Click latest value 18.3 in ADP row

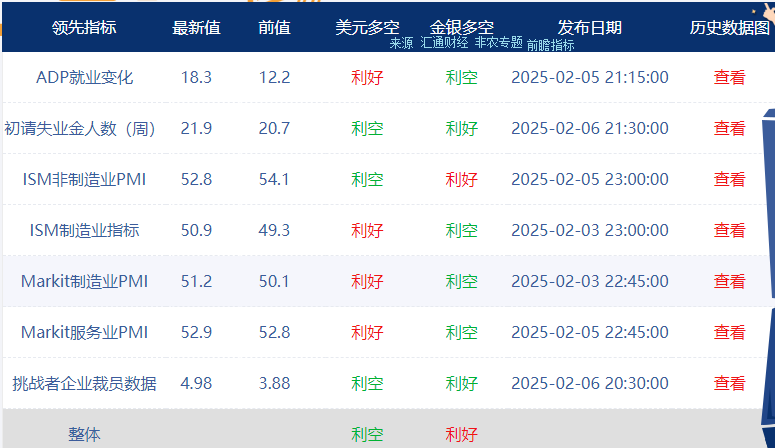[x=196, y=78]
